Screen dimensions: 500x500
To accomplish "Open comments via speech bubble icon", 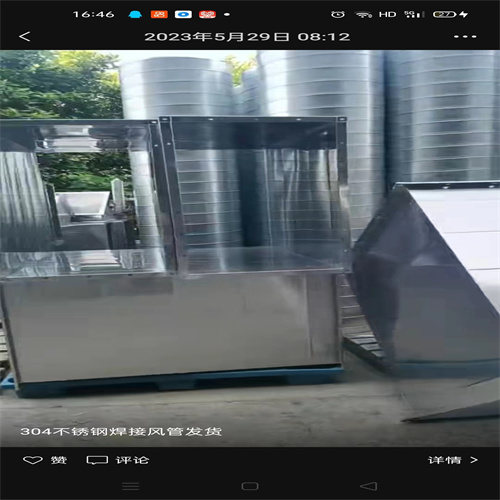I will (x=97, y=460).
